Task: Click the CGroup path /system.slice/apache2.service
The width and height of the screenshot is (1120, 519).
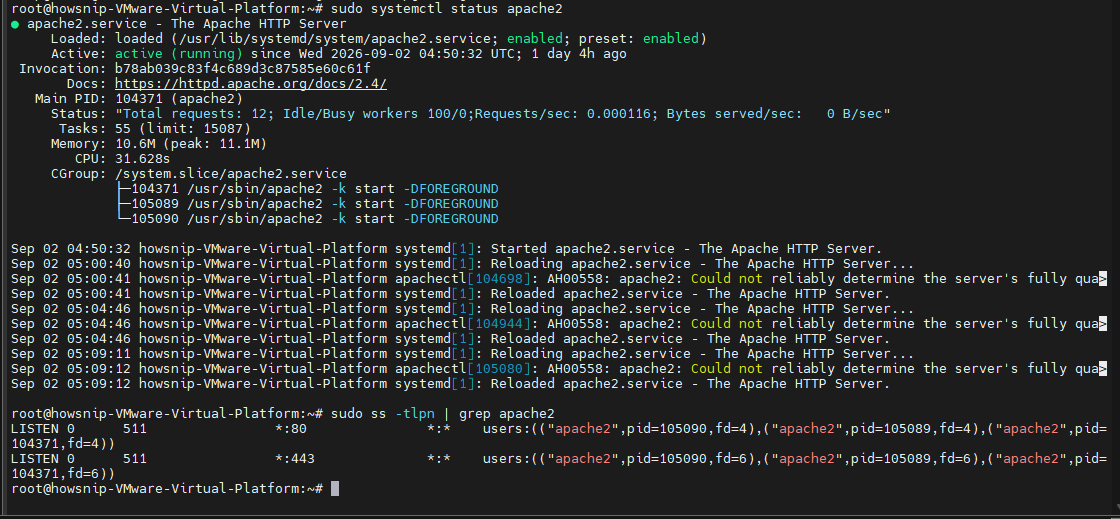Action: [231, 173]
